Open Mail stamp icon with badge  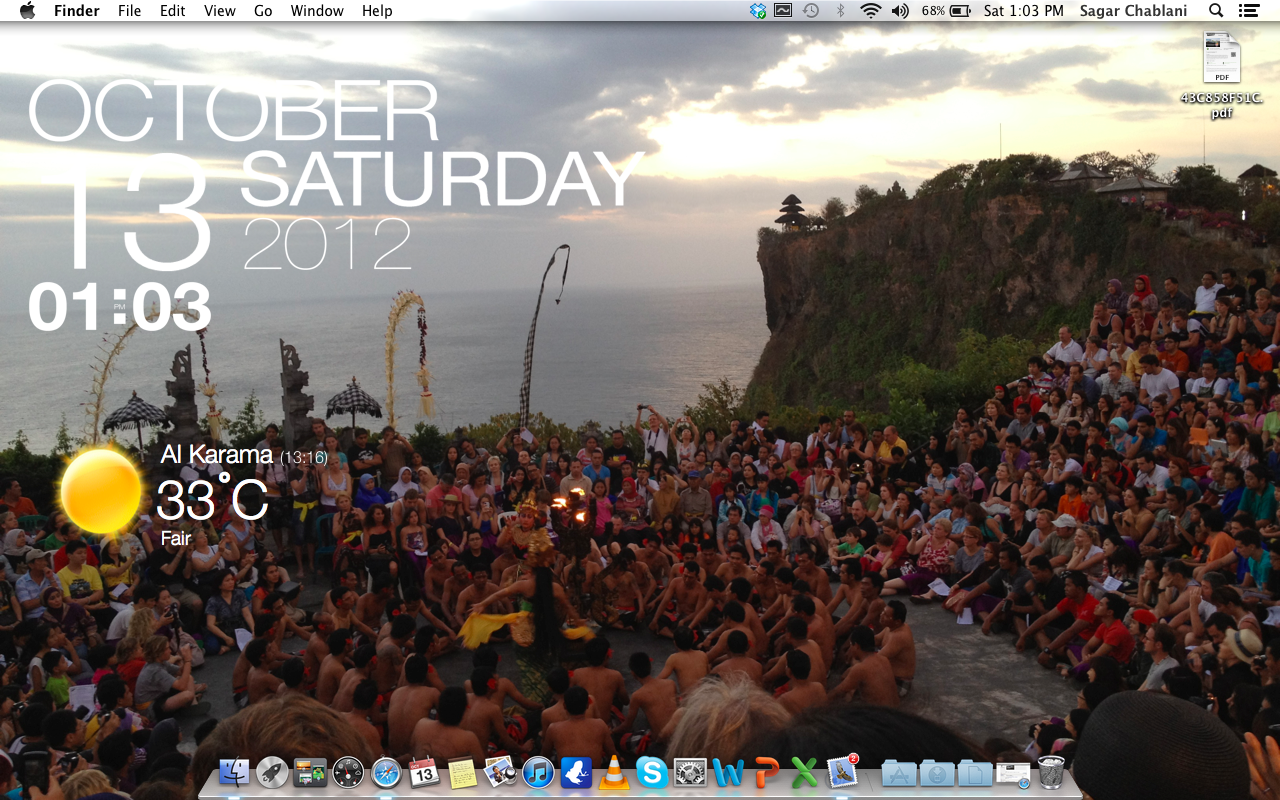[843, 771]
